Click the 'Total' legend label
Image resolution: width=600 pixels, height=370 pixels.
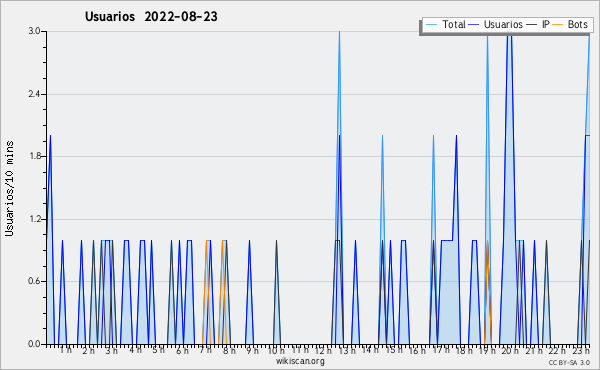coord(454,24)
